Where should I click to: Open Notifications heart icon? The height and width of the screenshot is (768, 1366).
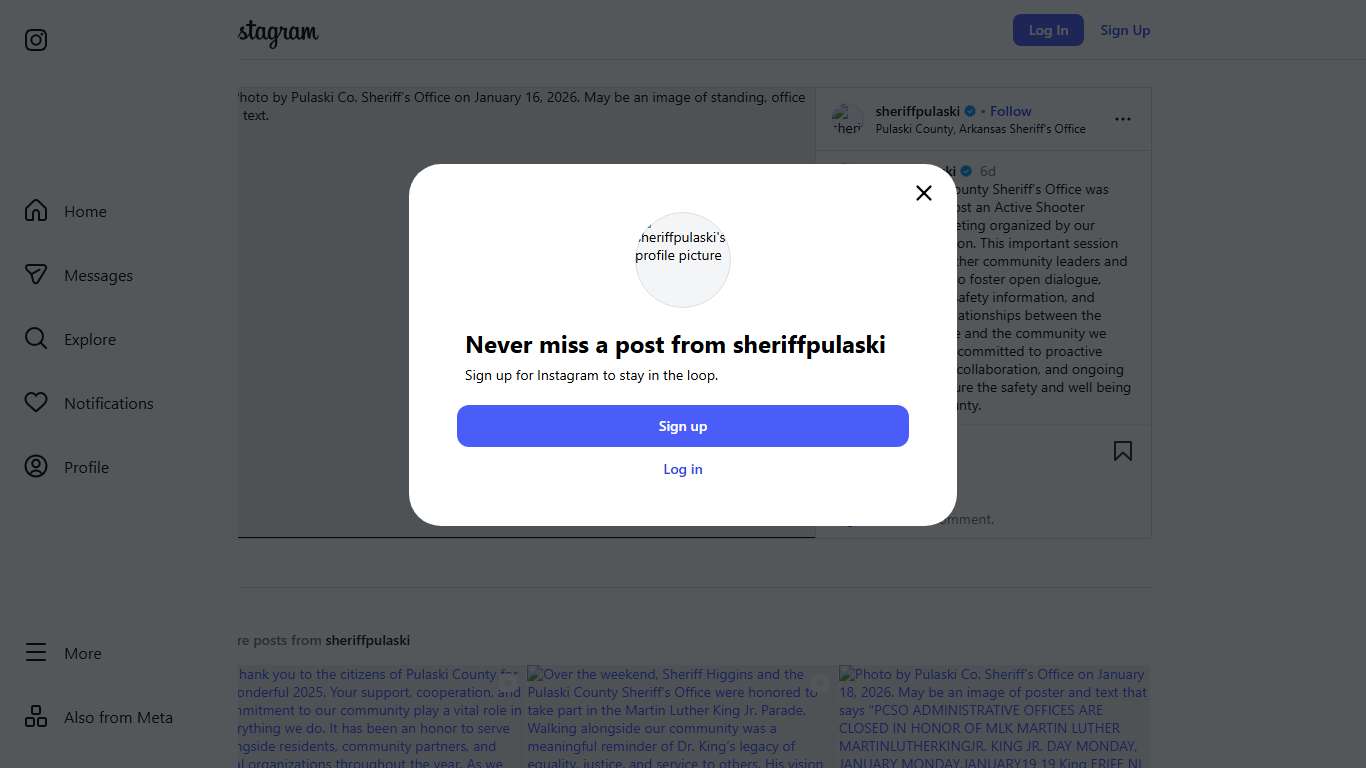click(x=36, y=403)
